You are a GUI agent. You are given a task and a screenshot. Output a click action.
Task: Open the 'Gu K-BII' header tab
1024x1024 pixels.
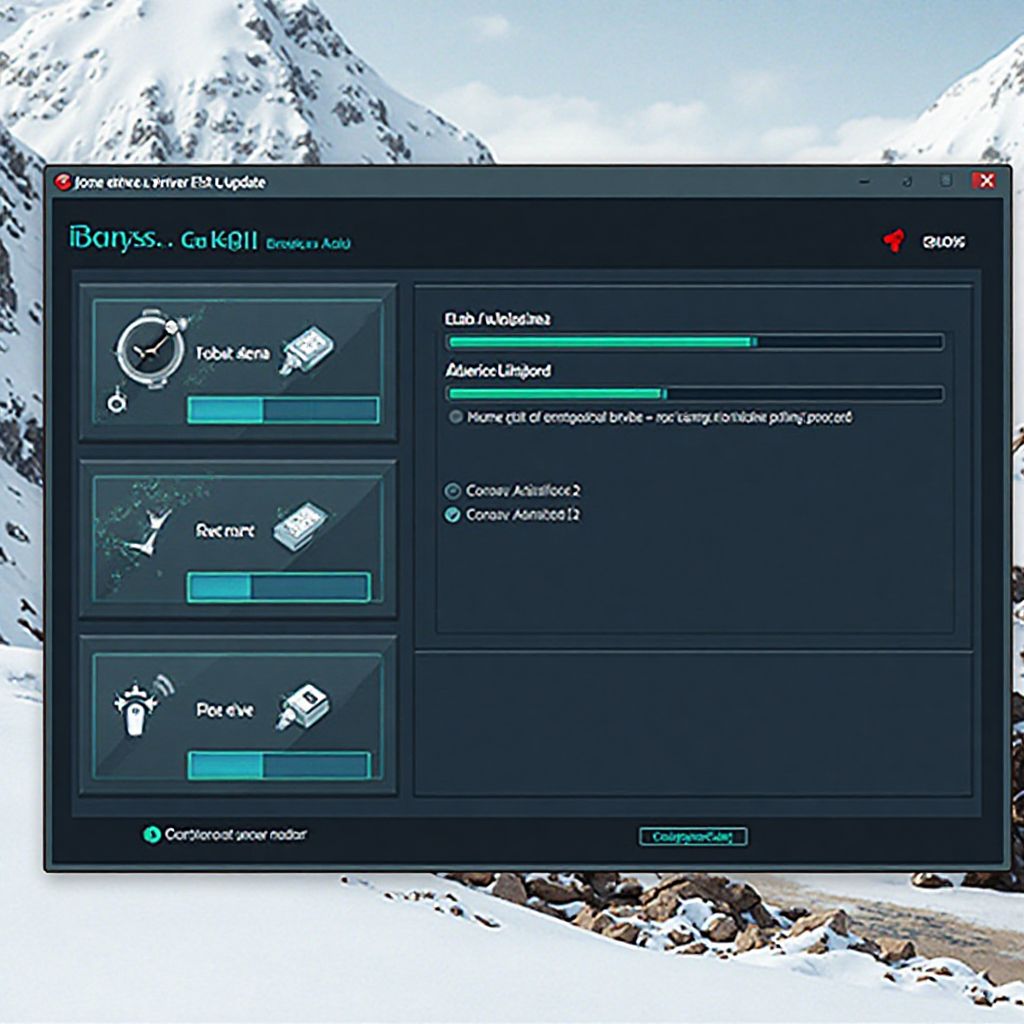click(220, 241)
